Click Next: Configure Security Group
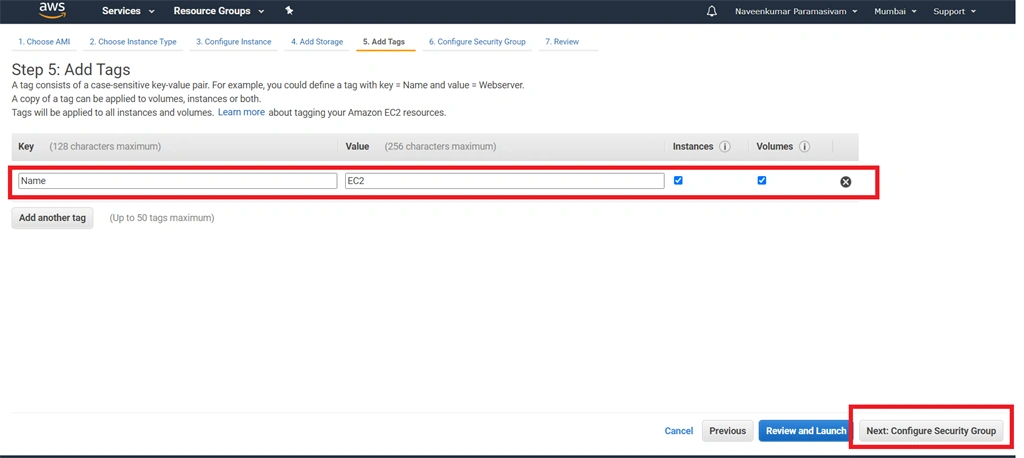Viewport: 1024px width, 458px height. coord(931,431)
